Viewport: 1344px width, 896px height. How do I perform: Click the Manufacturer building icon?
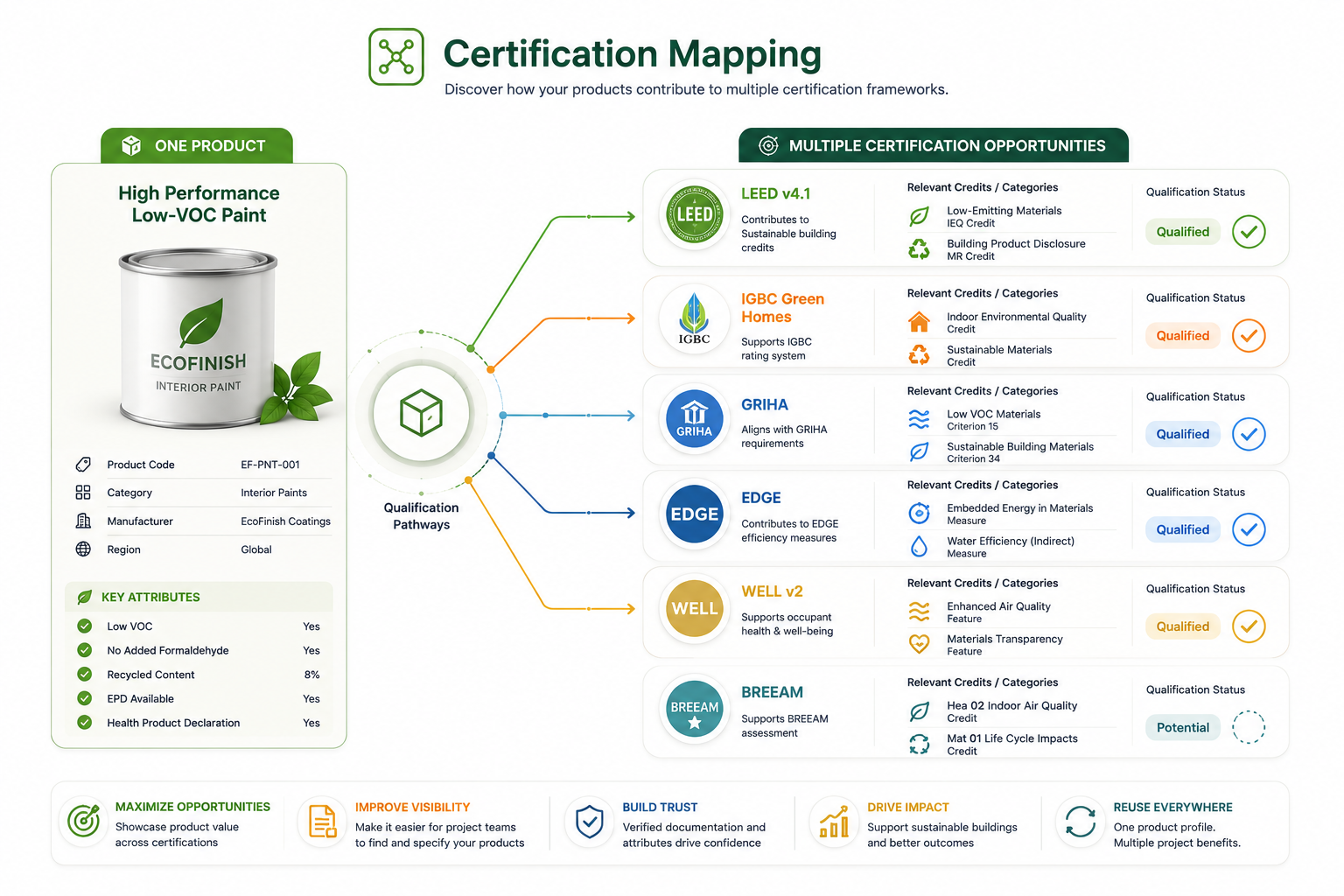tap(83, 521)
